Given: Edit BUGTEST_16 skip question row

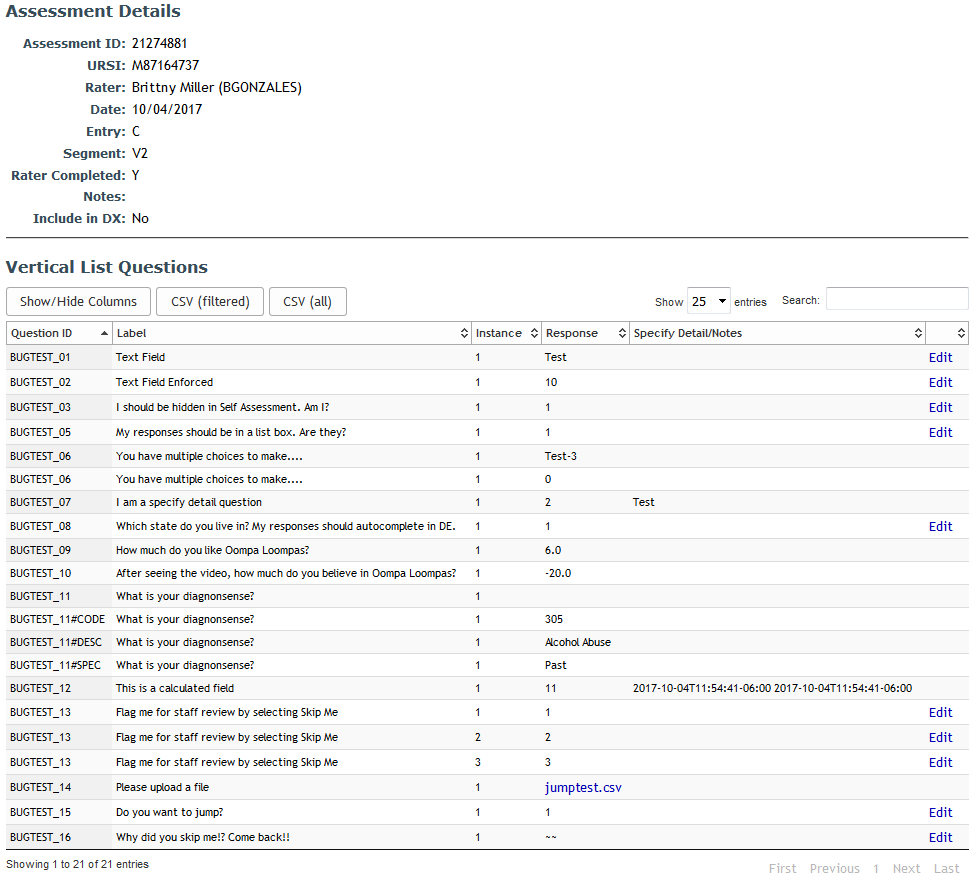Looking at the screenshot, I should point(941,837).
